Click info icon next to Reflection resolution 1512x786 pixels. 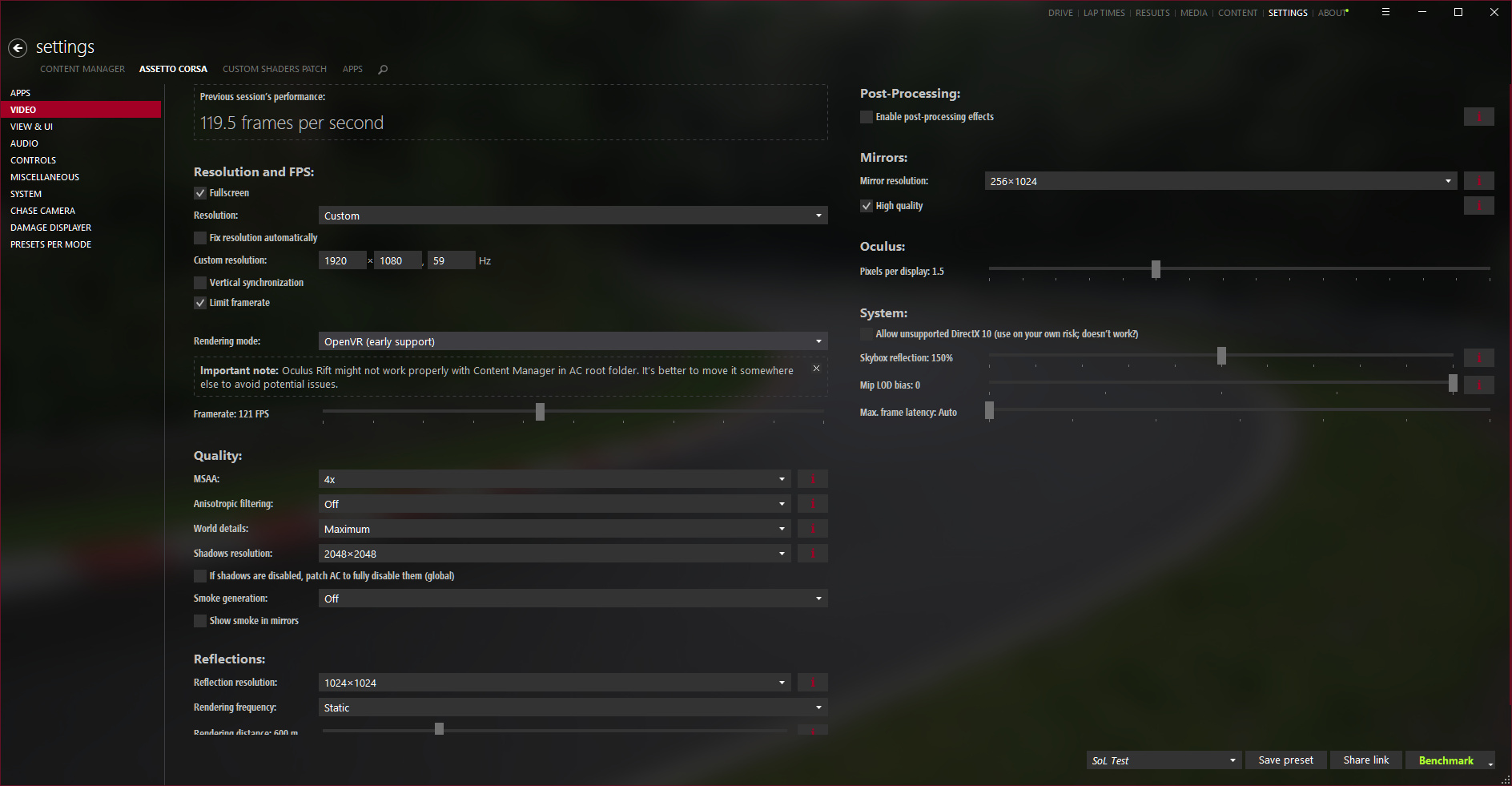coord(813,683)
